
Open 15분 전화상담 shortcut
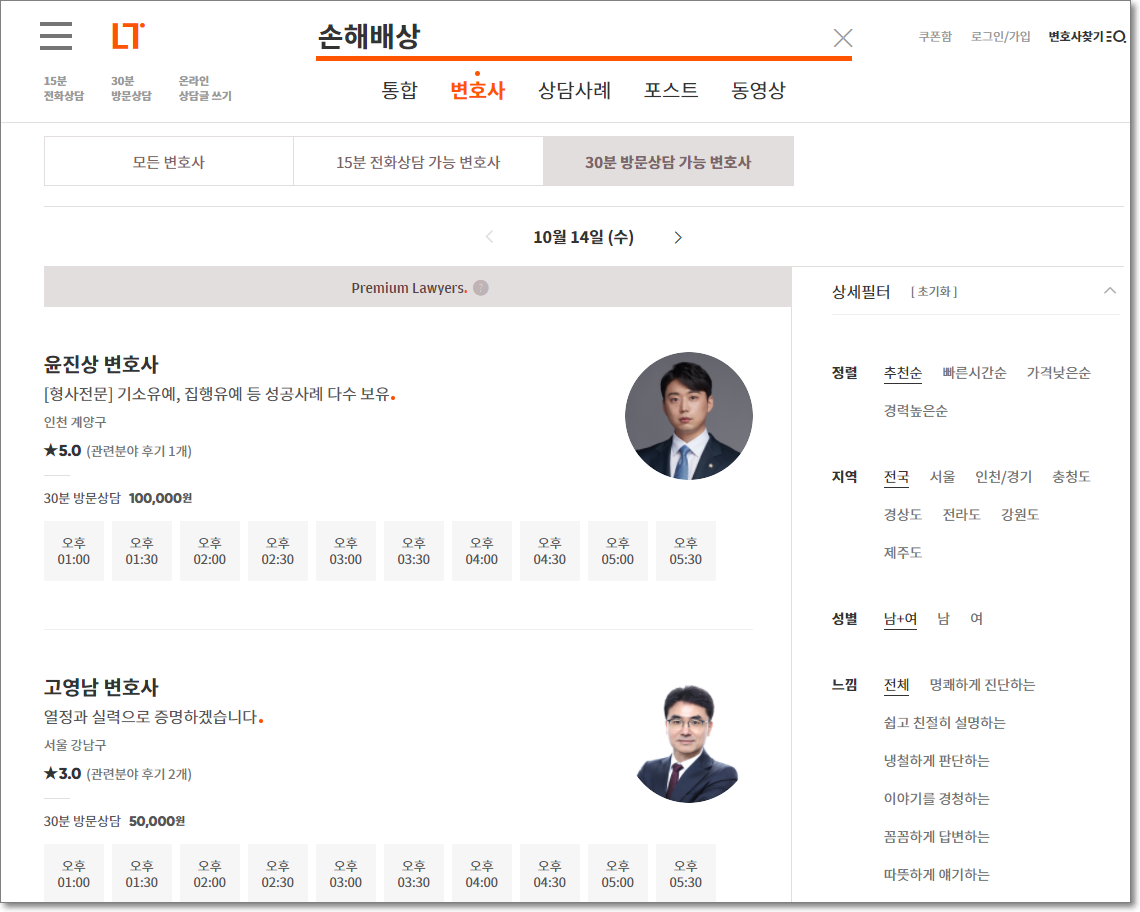[x=63, y=88]
